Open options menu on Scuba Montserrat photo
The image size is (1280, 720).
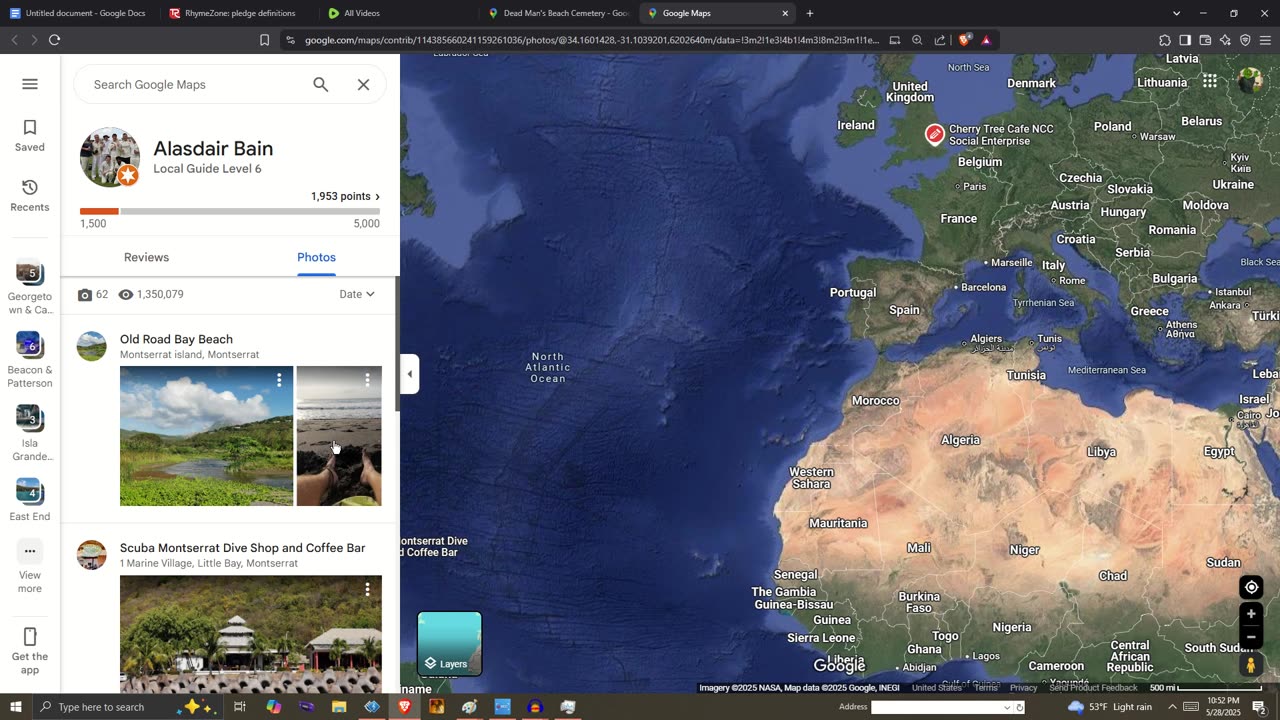click(367, 590)
